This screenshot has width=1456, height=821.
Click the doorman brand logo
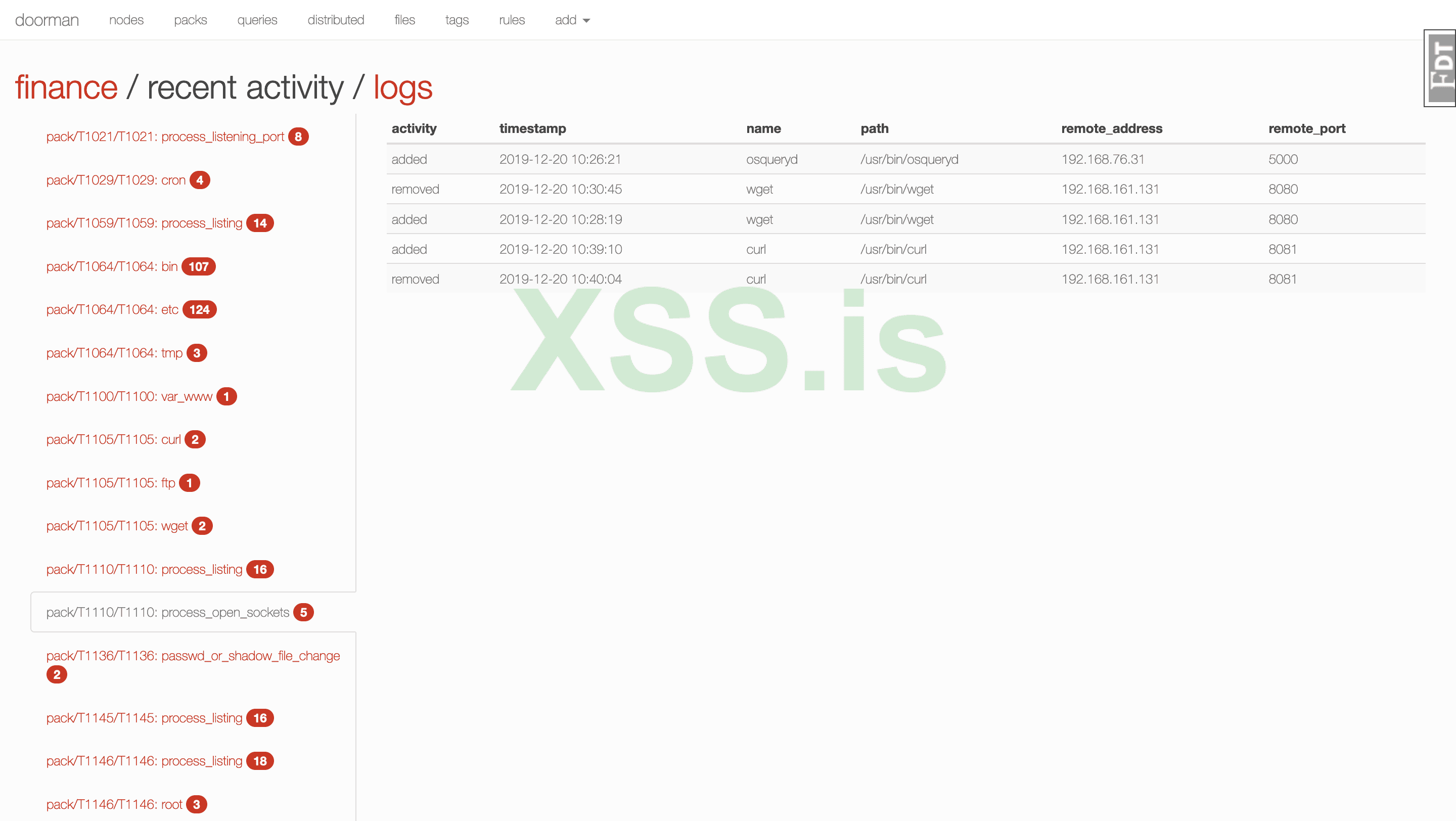(x=47, y=20)
